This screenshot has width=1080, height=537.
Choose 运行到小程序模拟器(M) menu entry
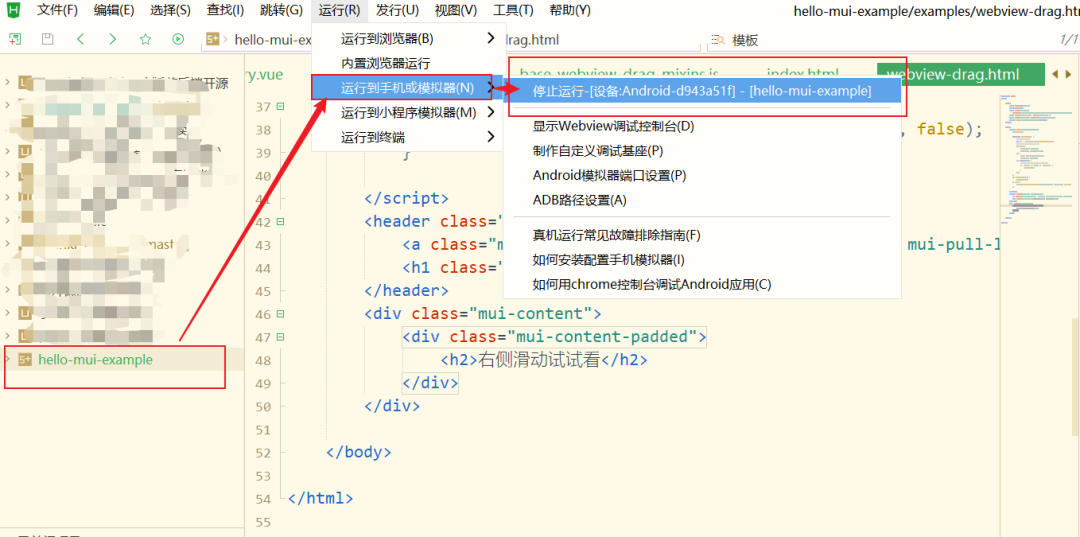pyautogui.click(x=407, y=112)
